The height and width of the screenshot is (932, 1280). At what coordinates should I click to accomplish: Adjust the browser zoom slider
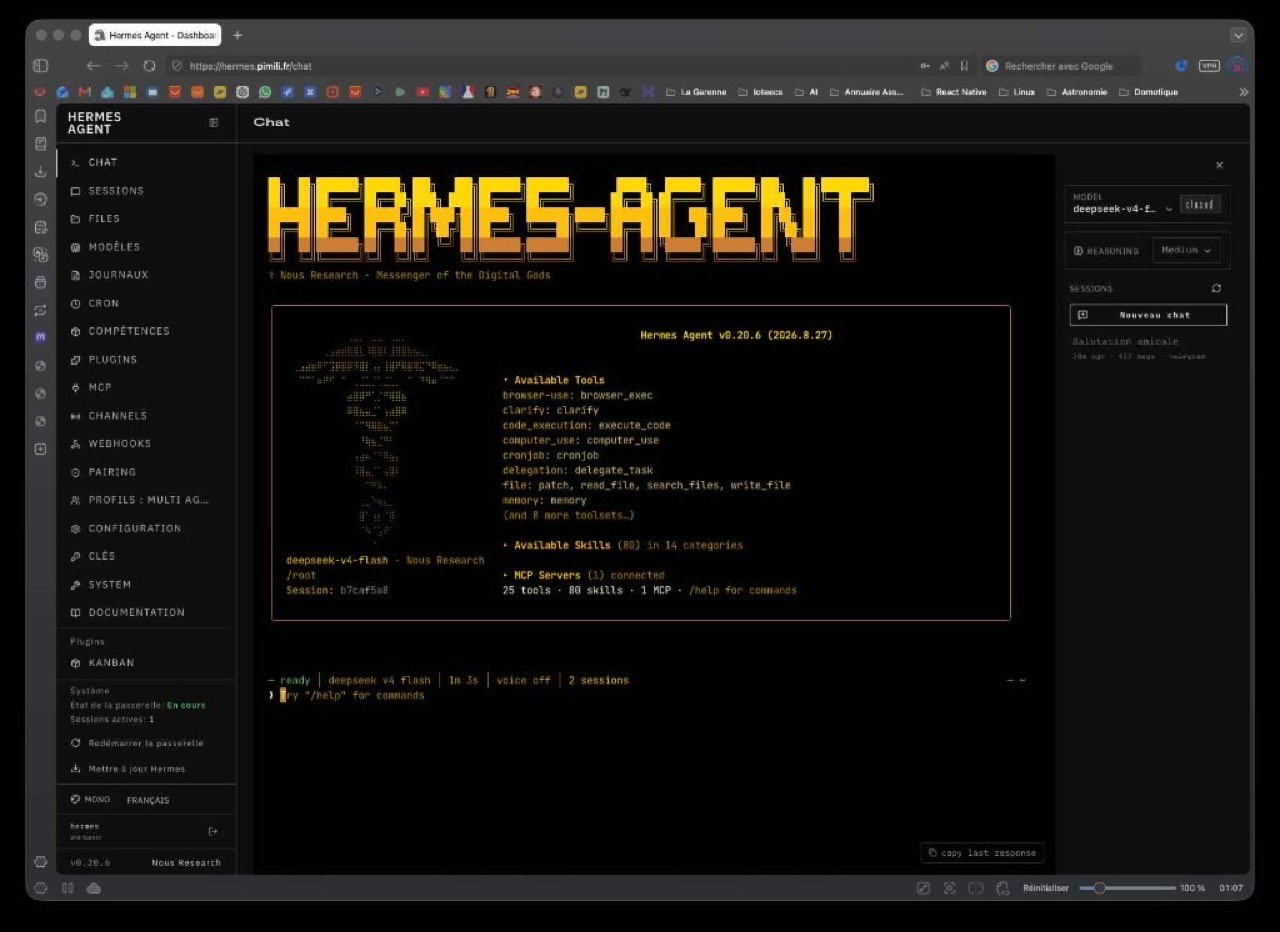click(x=1127, y=888)
